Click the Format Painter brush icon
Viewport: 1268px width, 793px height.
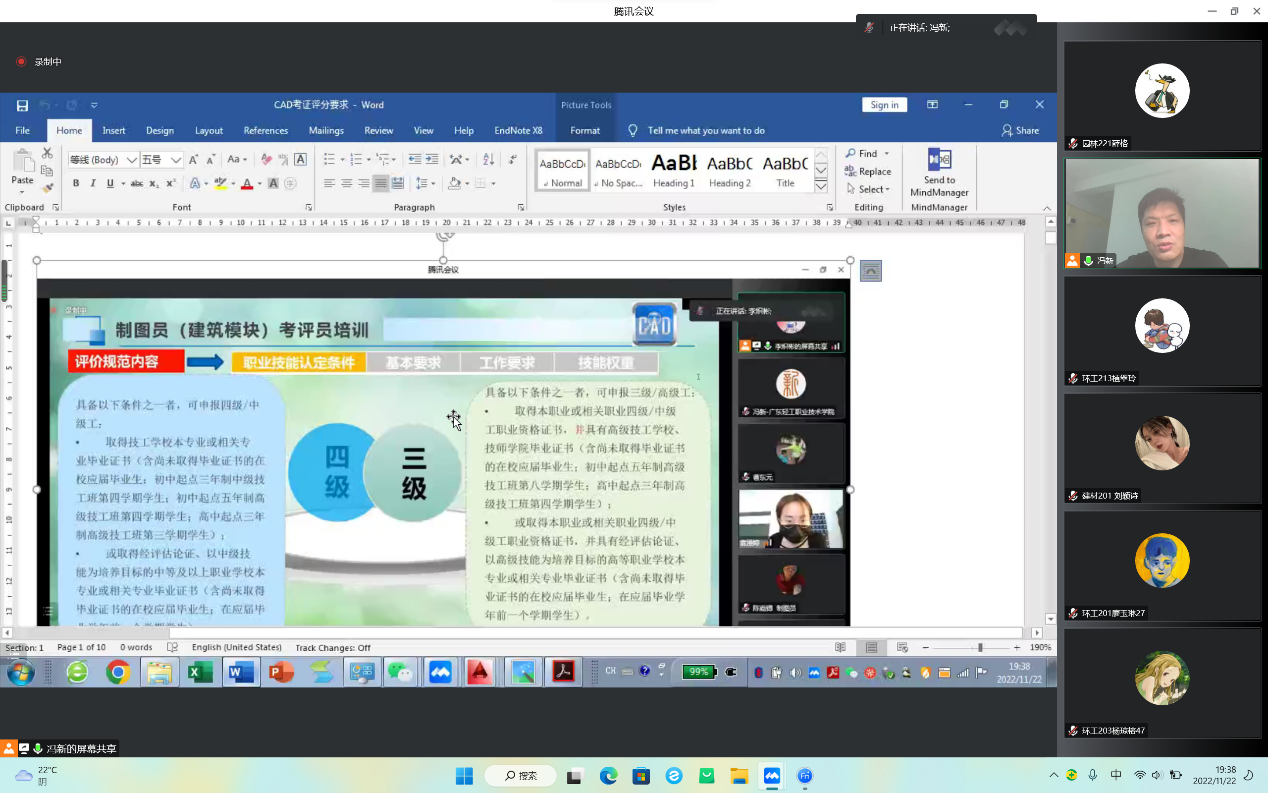click(x=47, y=187)
